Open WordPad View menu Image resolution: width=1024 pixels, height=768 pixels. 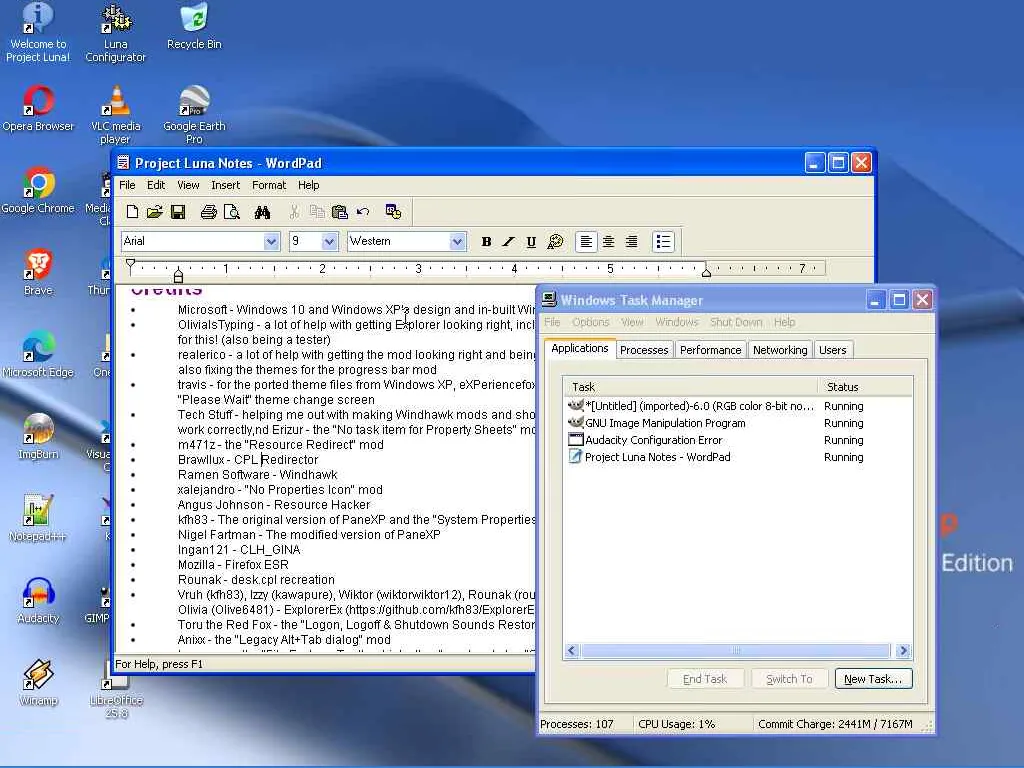[x=188, y=185]
